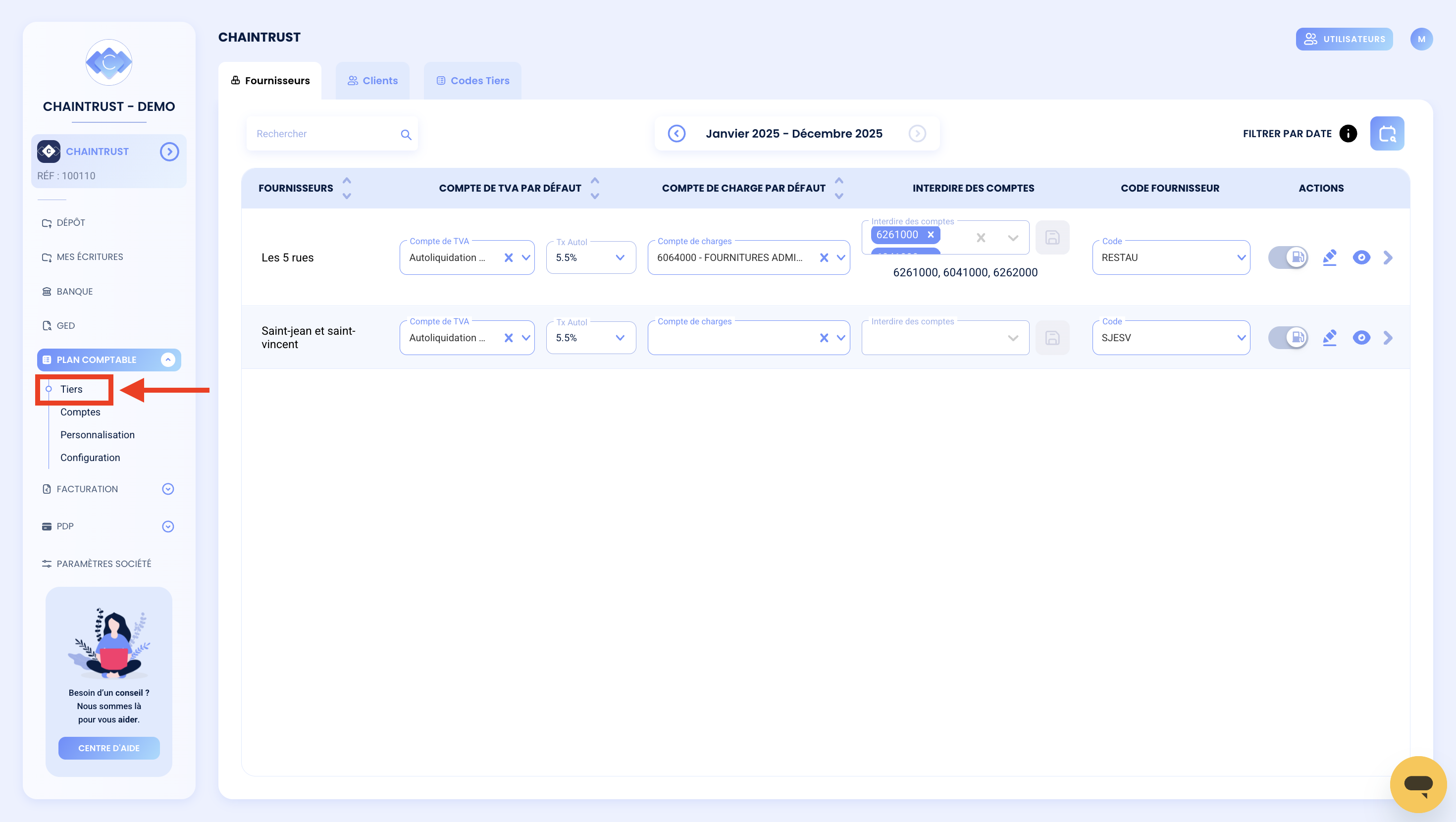This screenshot has width=1456, height=822.
Task: Open Interdire des comptes dropdown for Les 5 rues
Action: (x=1013, y=238)
